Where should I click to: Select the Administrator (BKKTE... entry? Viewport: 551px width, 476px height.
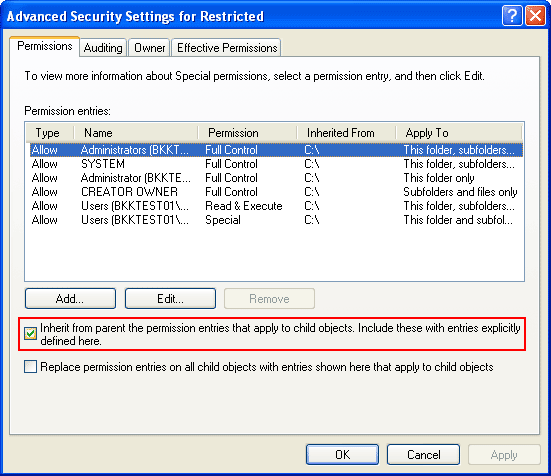[276, 178]
